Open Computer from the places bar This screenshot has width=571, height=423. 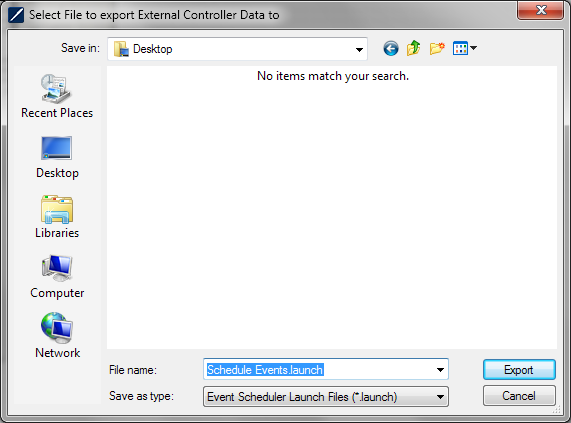(x=57, y=277)
